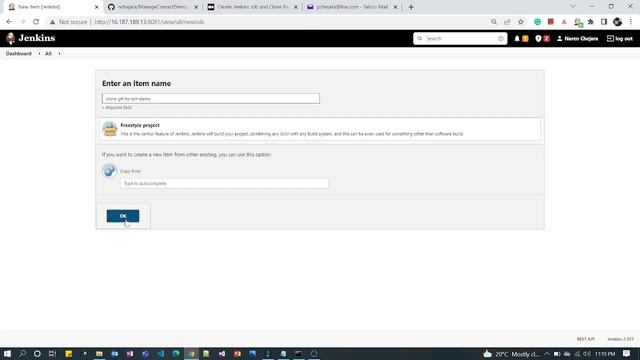Open Windows taskbar search

[22, 353]
